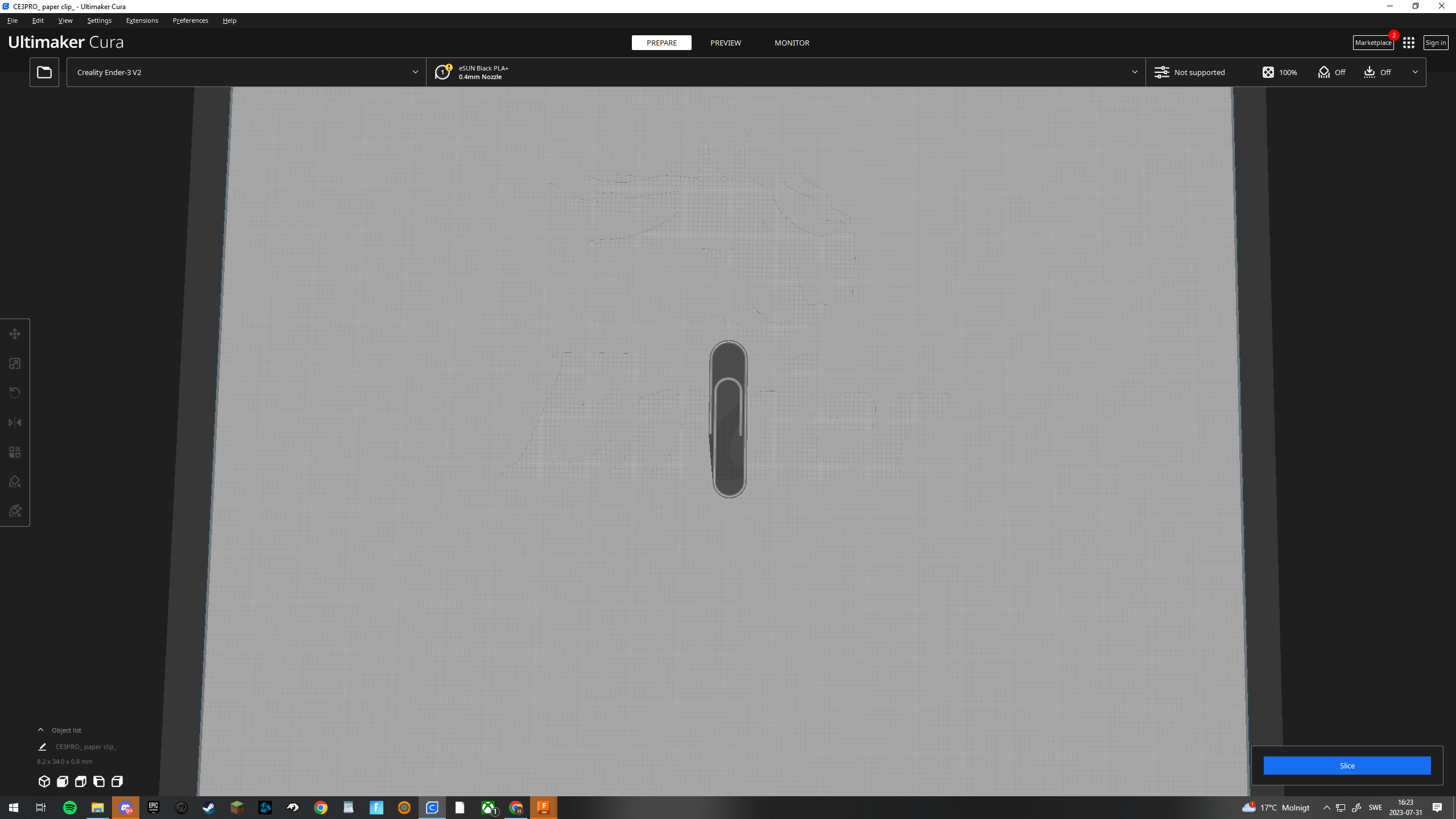Click the pencil edit icon beside CE3PRO_ paper clip_

click(42, 747)
